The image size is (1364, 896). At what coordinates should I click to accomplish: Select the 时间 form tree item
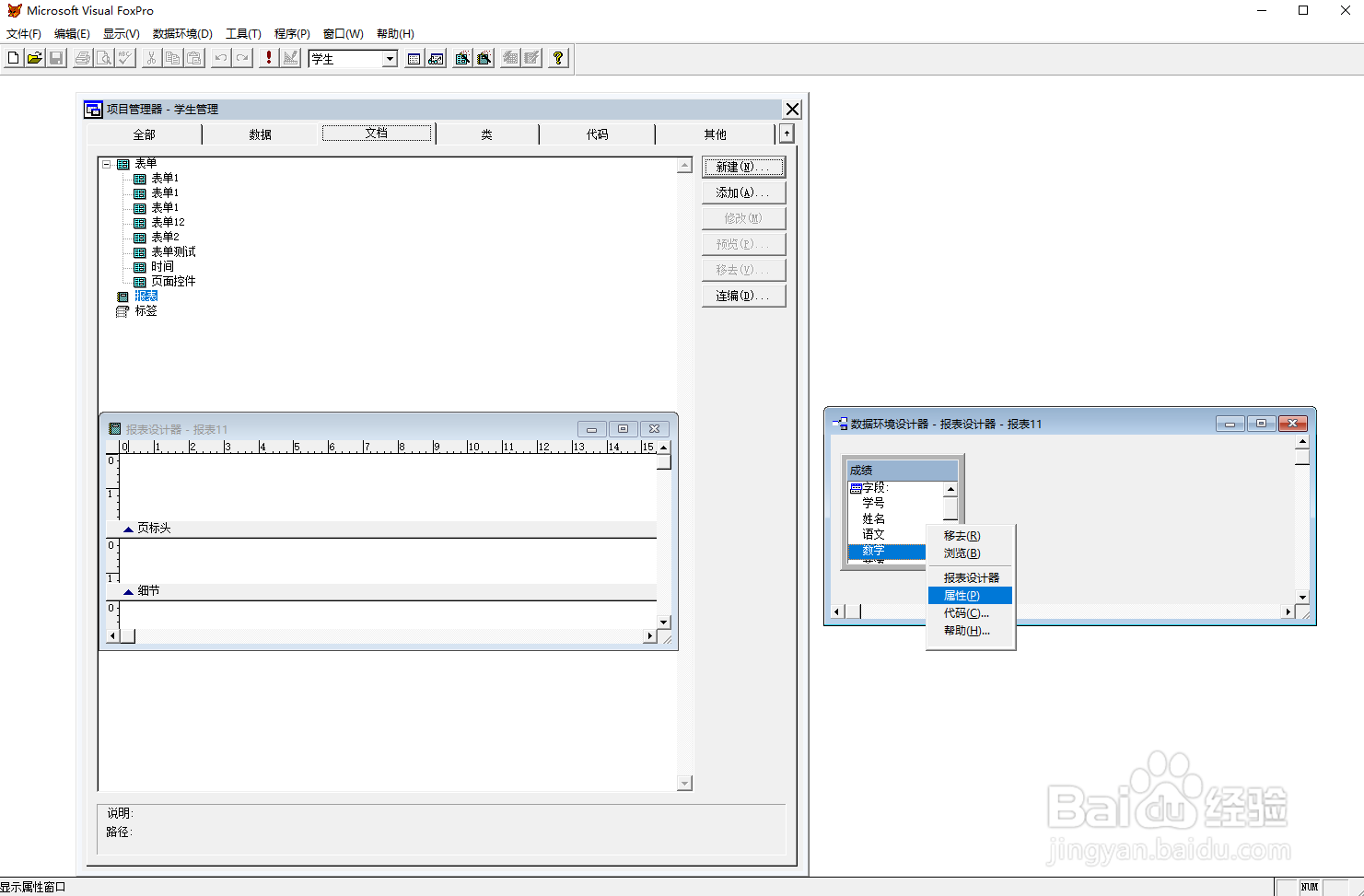click(162, 267)
